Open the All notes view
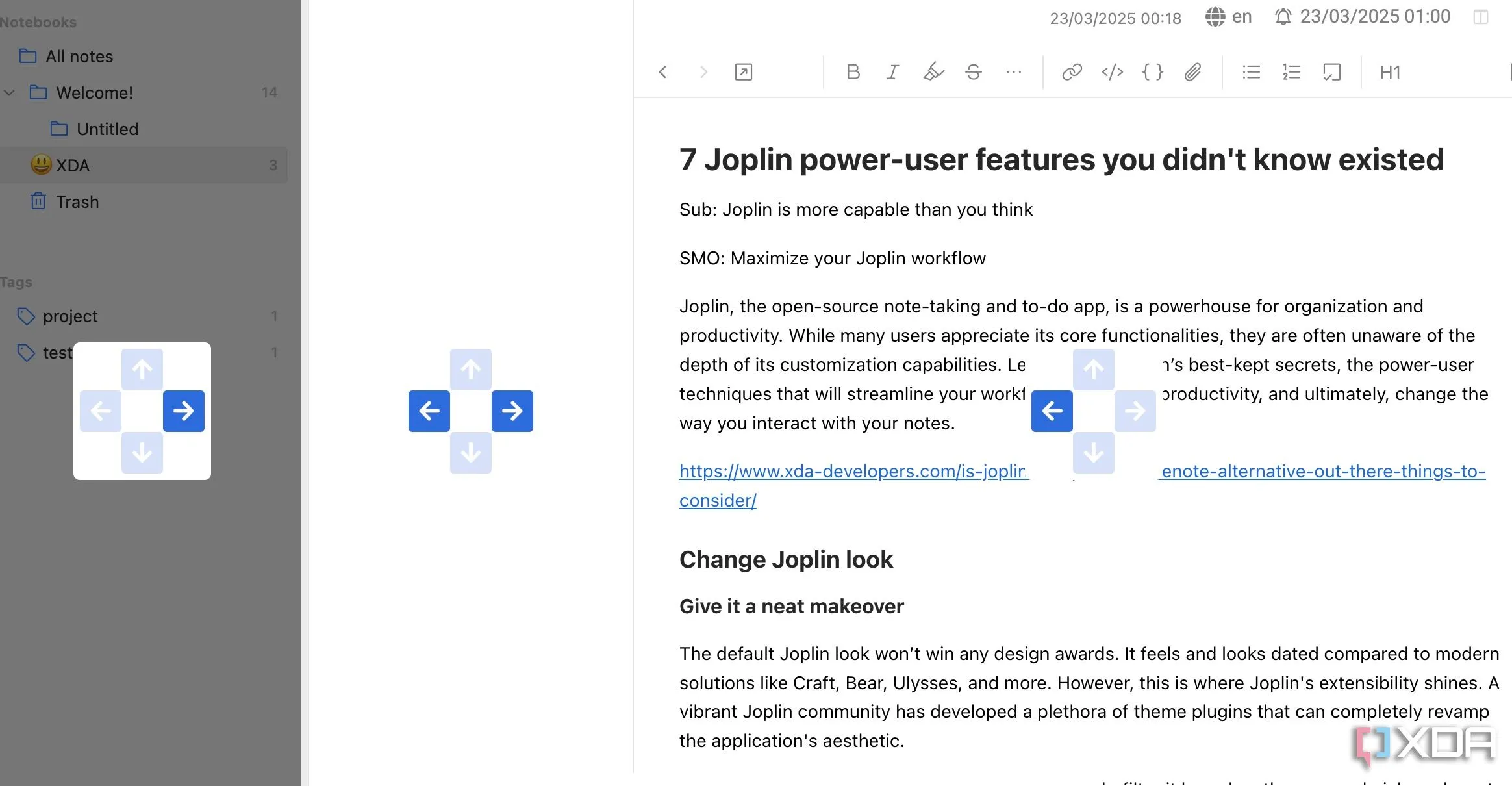 [x=144, y=57]
